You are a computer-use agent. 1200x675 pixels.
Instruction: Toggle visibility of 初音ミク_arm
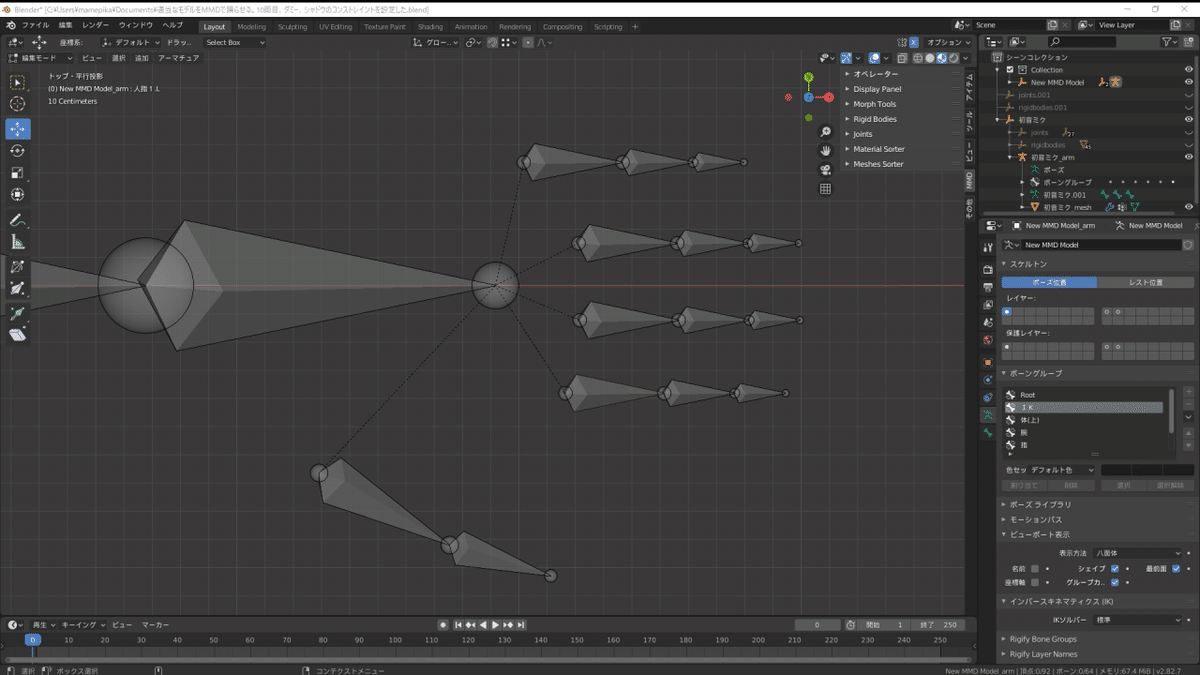[1189, 157]
